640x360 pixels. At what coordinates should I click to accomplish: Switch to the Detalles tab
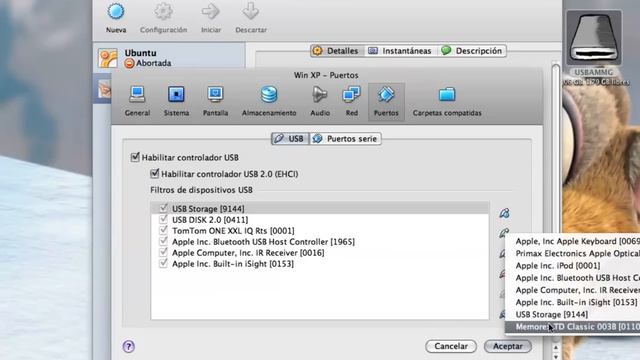tap(337, 51)
